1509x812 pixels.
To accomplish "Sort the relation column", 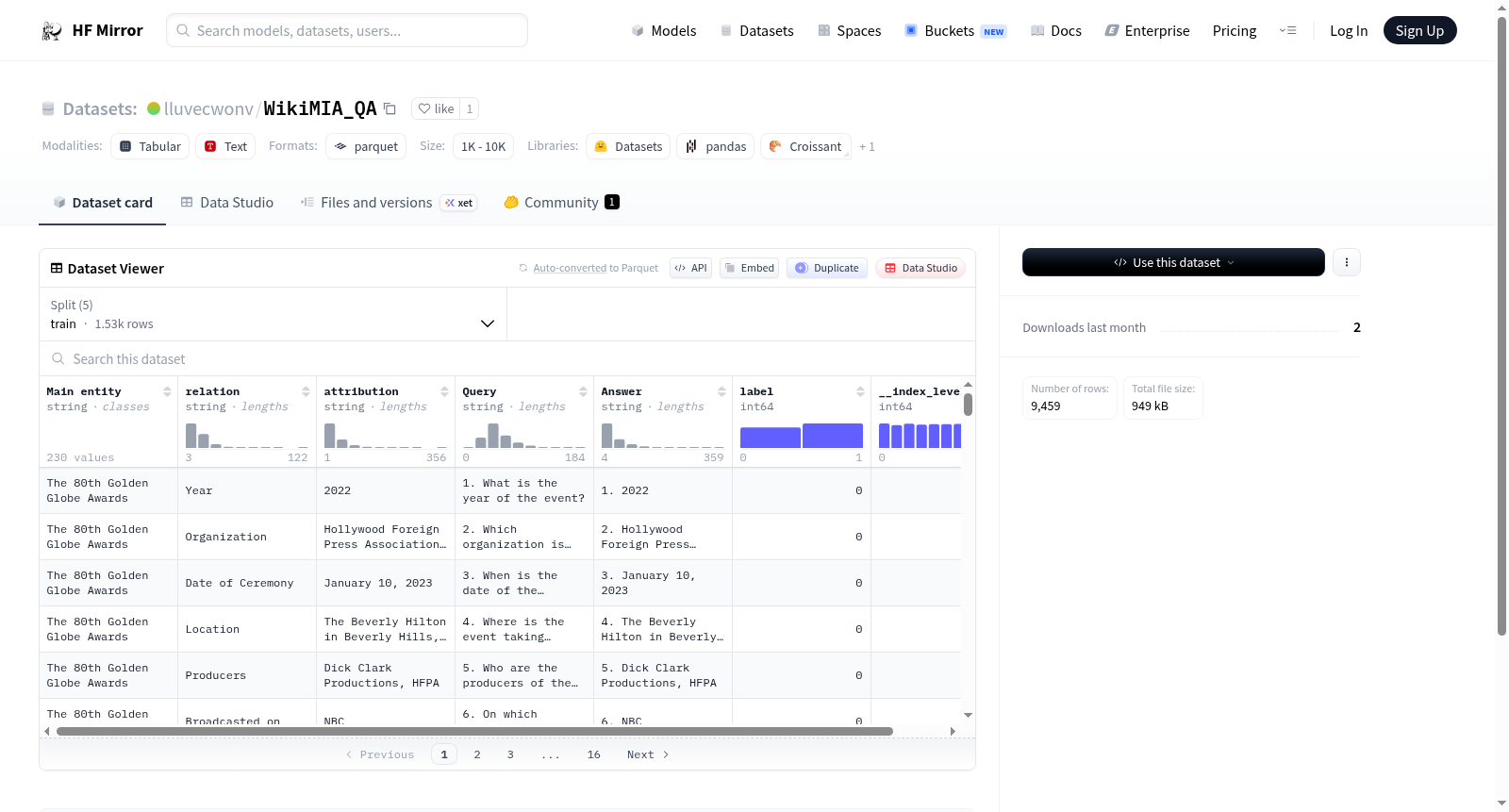I will (x=306, y=391).
